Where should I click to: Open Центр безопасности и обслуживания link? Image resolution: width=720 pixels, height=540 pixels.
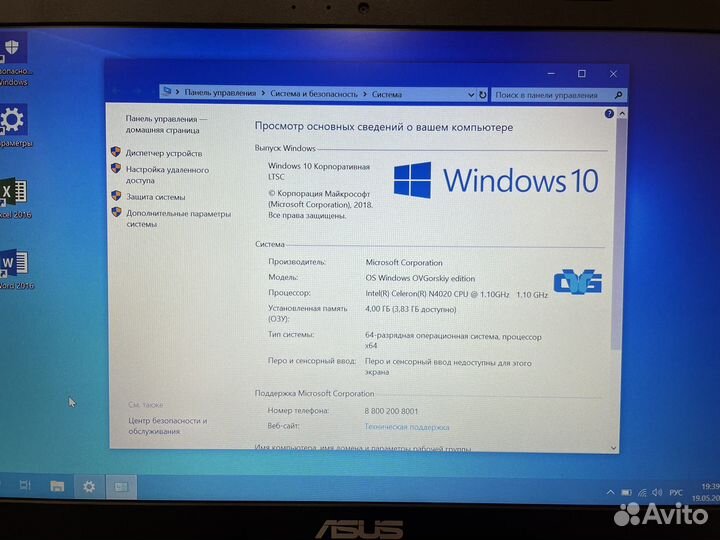[168, 426]
